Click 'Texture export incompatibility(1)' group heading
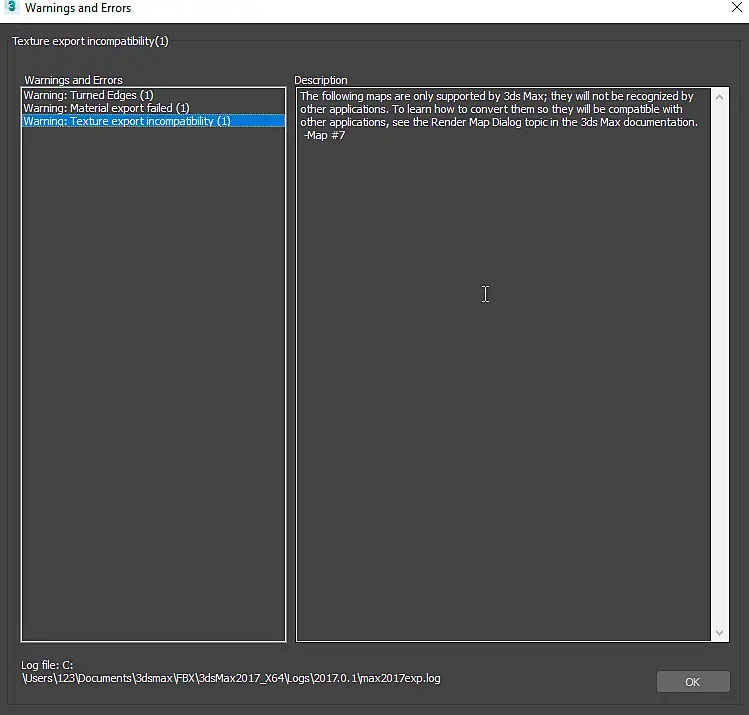The height and width of the screenshot is (715, 749). (90, 41)
